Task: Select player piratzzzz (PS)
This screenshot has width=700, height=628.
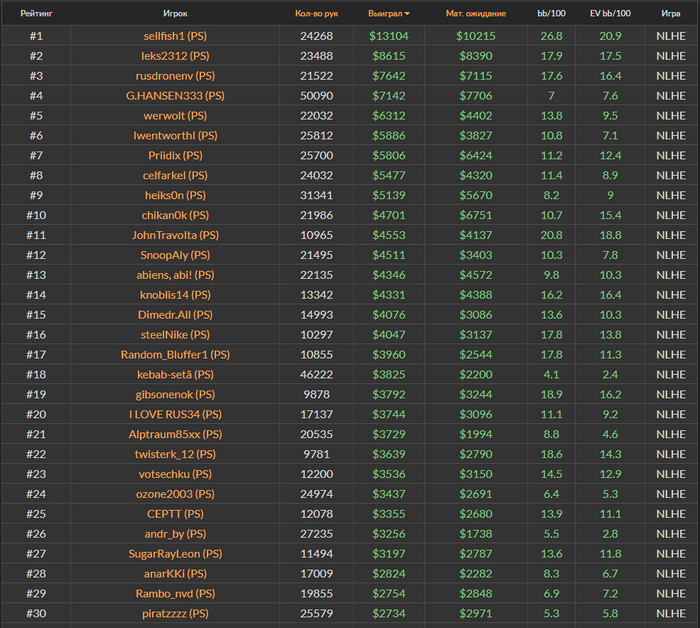Action: (175, 613)
